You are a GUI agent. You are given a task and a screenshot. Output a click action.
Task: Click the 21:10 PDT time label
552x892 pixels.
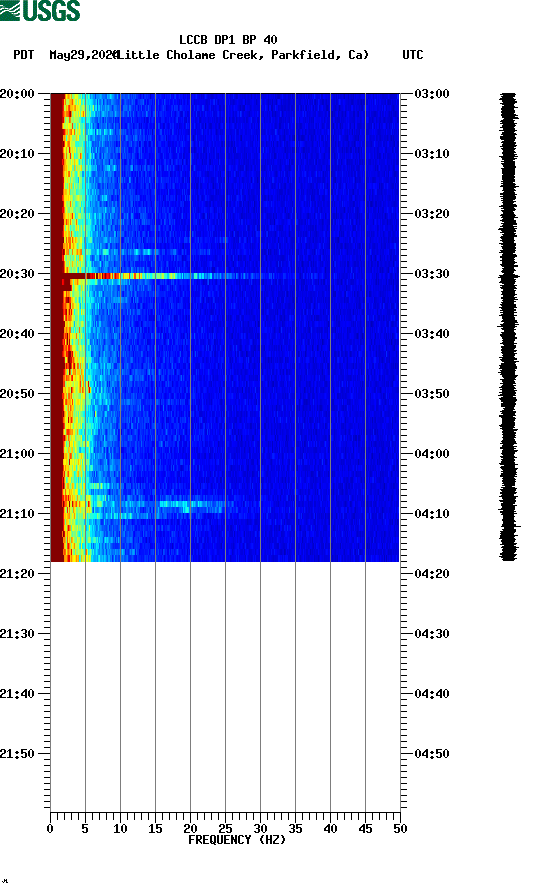point(18,514)
